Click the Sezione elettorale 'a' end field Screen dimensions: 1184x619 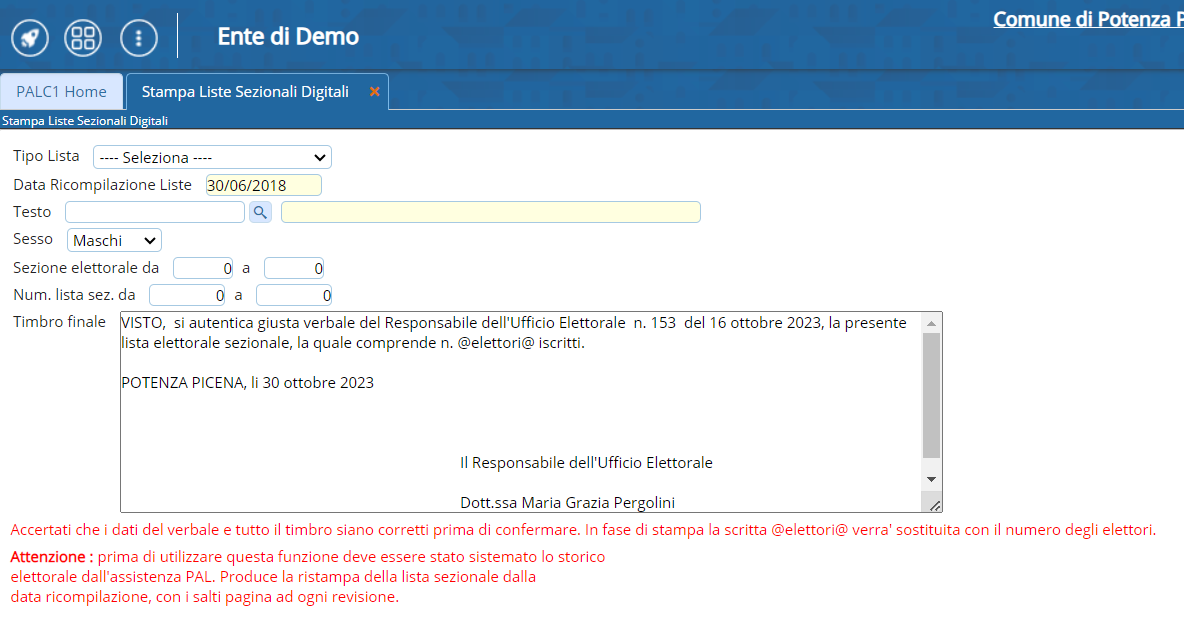(294, 268)
